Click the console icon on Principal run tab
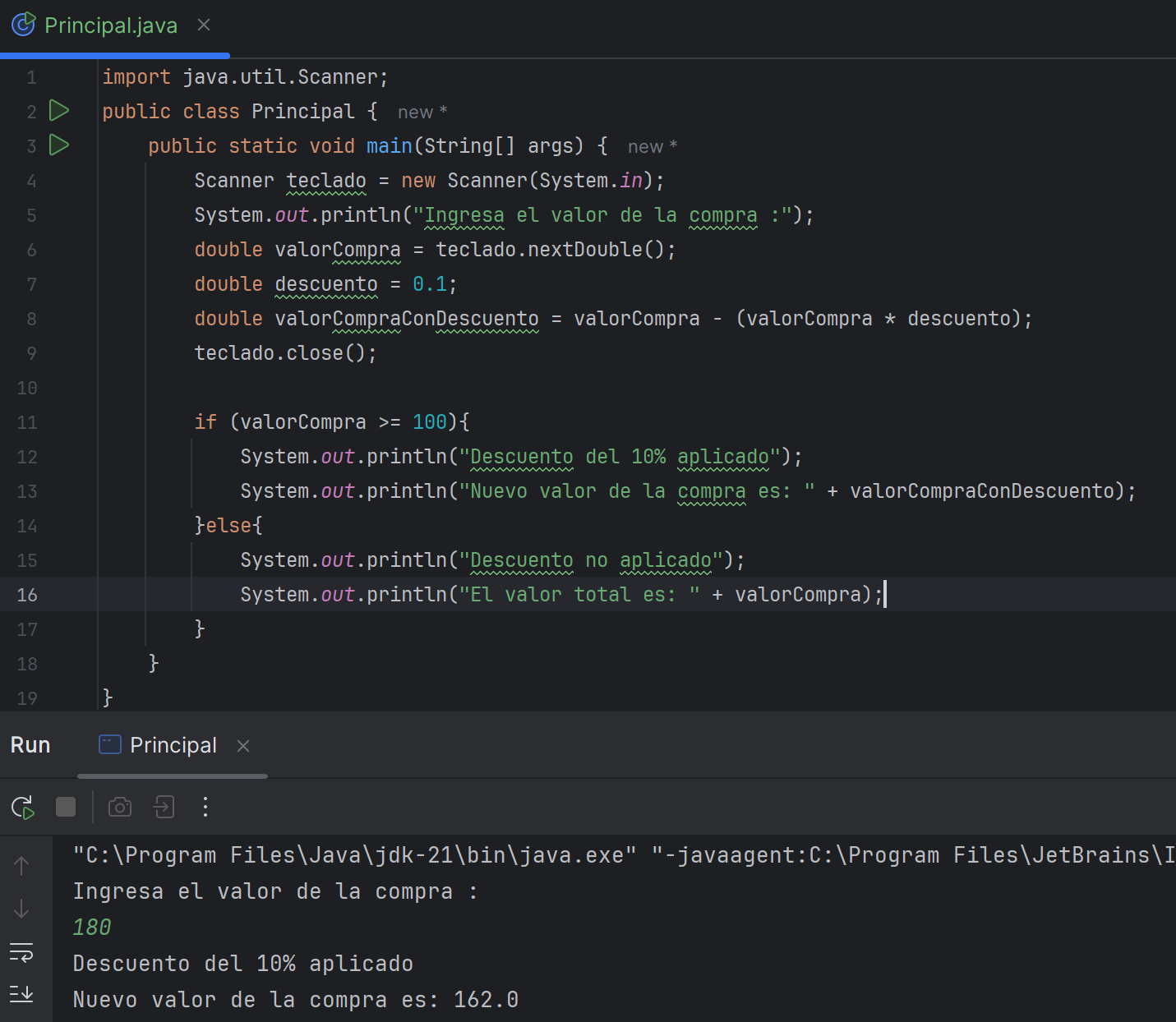Viewport: 1176px width, 1022px height. (110, 744)
